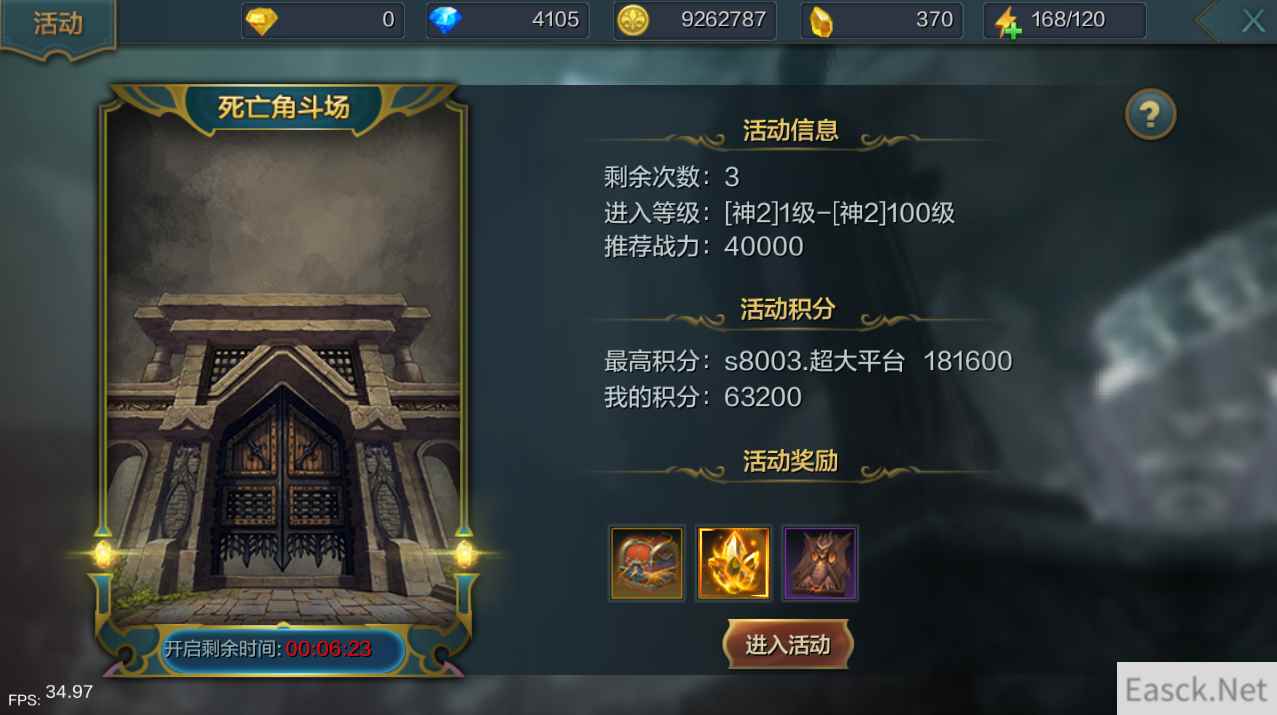Screen dimensions: 1277x715
Task: Tap the 死亡角斗场 card title
Action: click(284, 107)
